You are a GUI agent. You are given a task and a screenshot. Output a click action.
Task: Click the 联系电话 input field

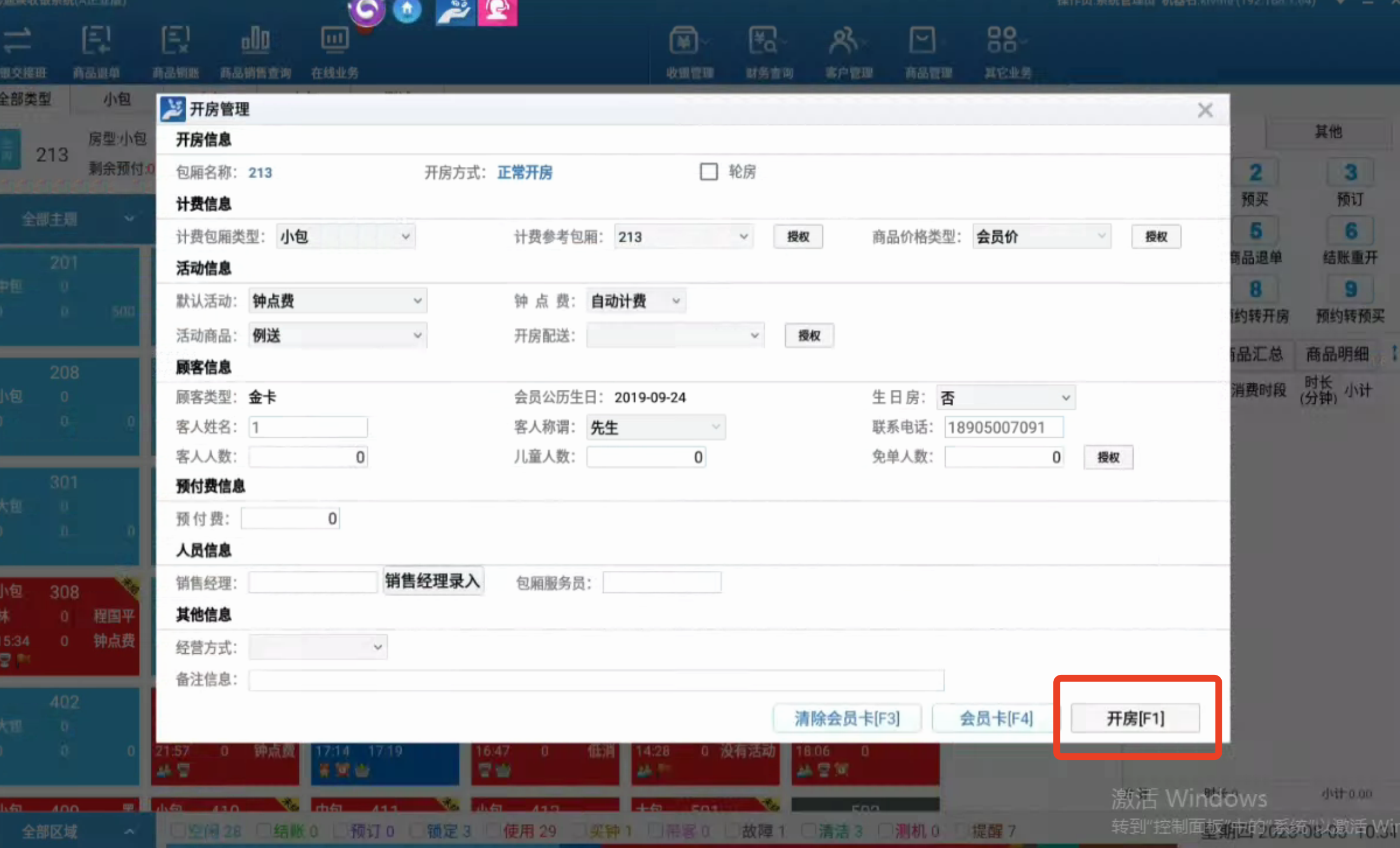[1003, 427]
